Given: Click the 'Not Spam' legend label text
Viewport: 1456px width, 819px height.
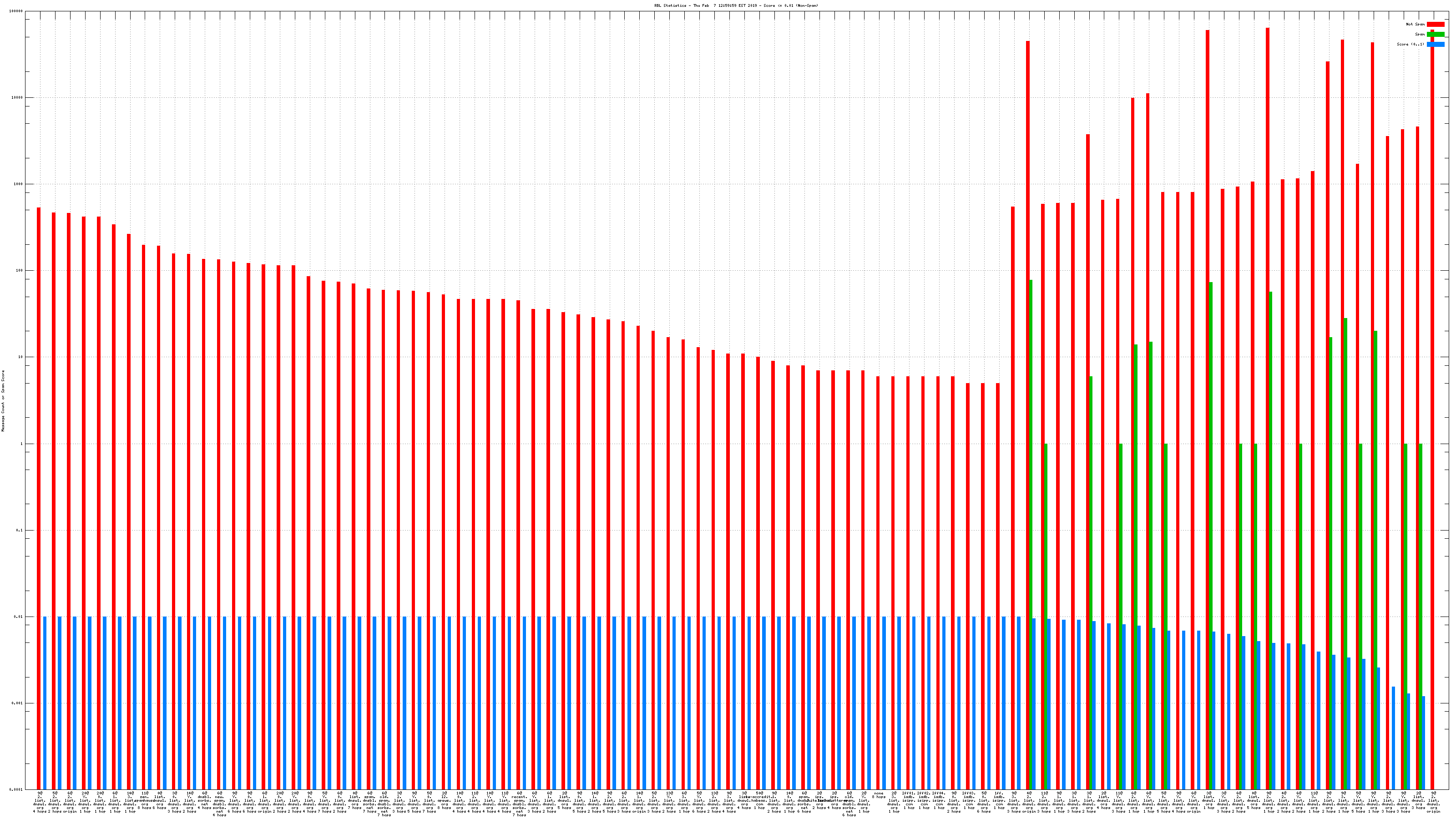Looking at the screenshot, I should coord(1416,24).
